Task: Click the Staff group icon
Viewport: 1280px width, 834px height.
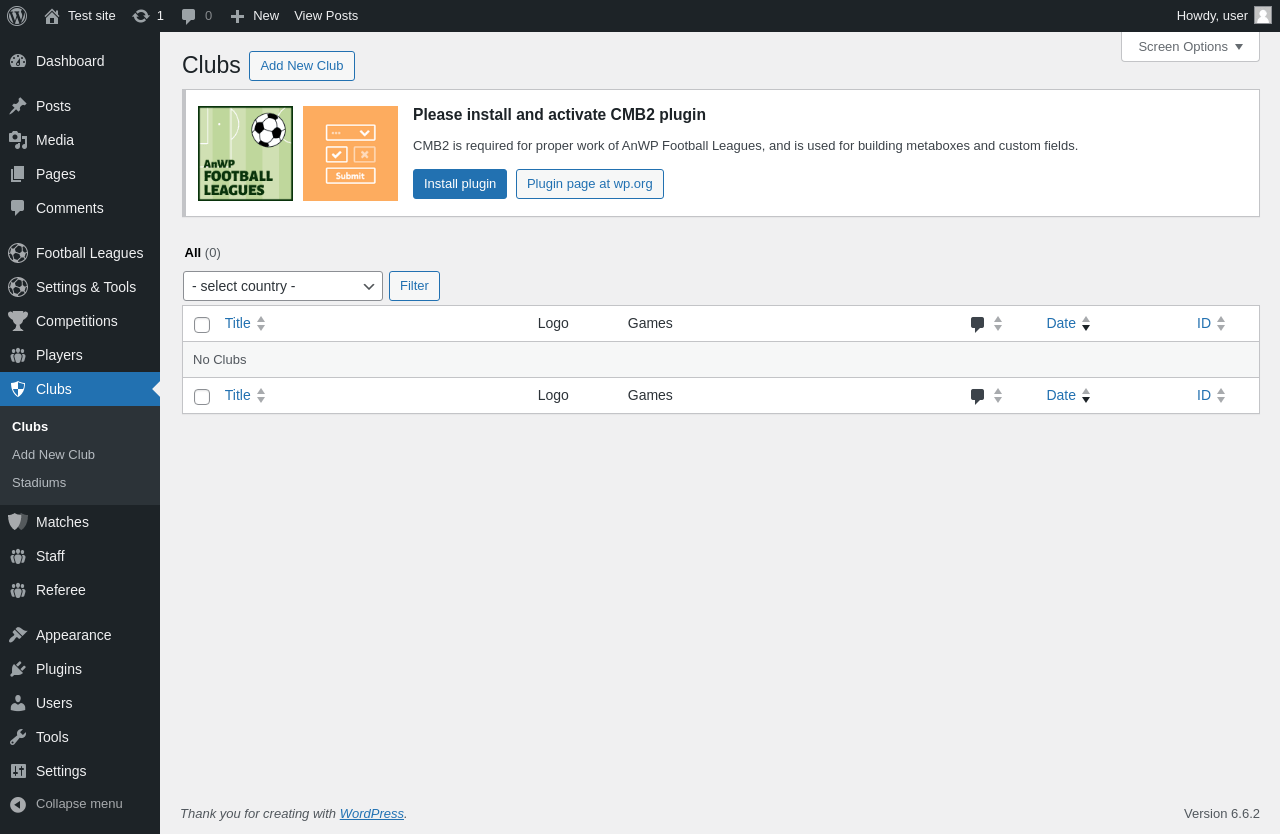Action: point(18,556)
